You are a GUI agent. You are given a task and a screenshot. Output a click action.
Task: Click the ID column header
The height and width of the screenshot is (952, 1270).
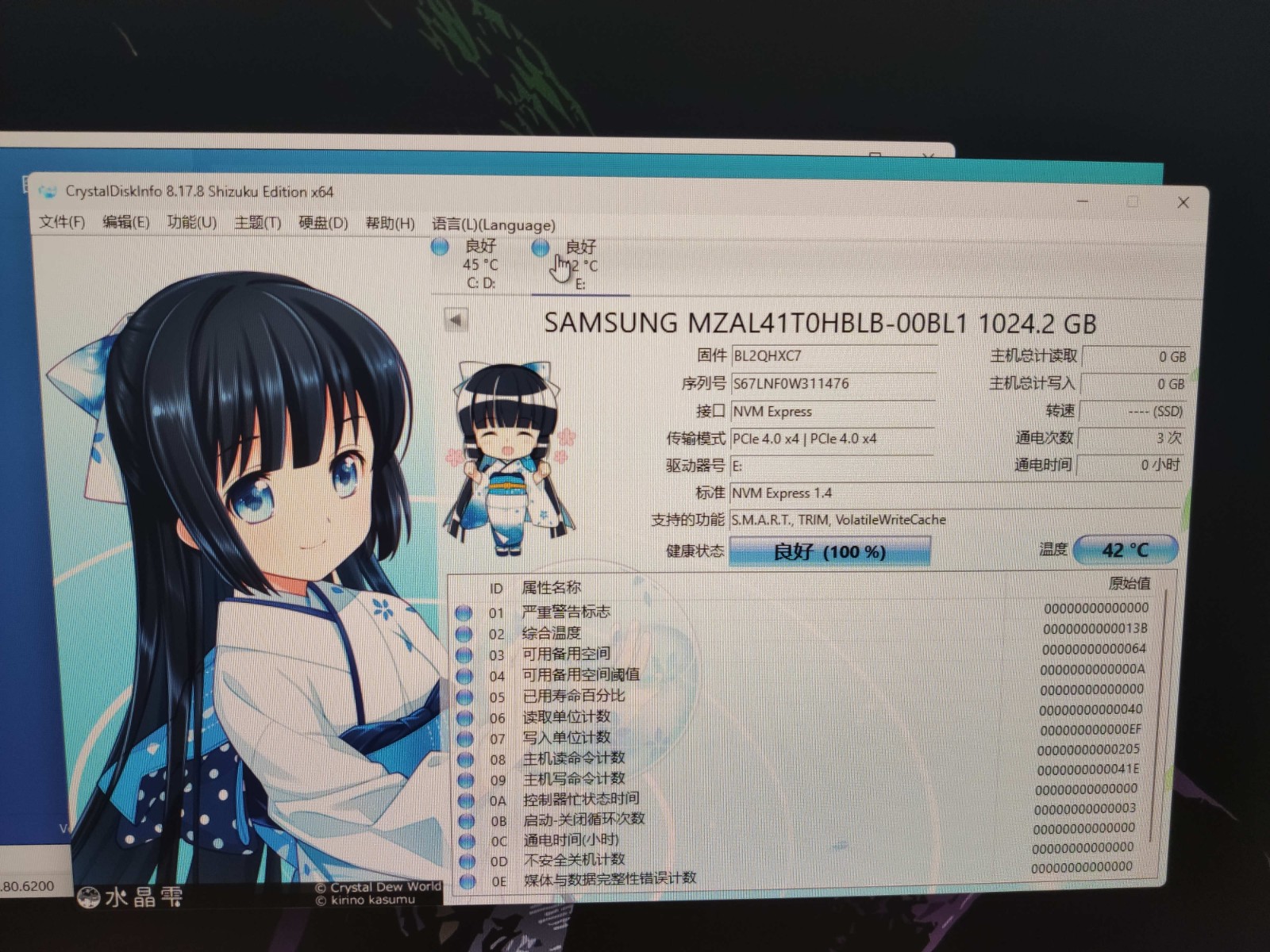496,589
